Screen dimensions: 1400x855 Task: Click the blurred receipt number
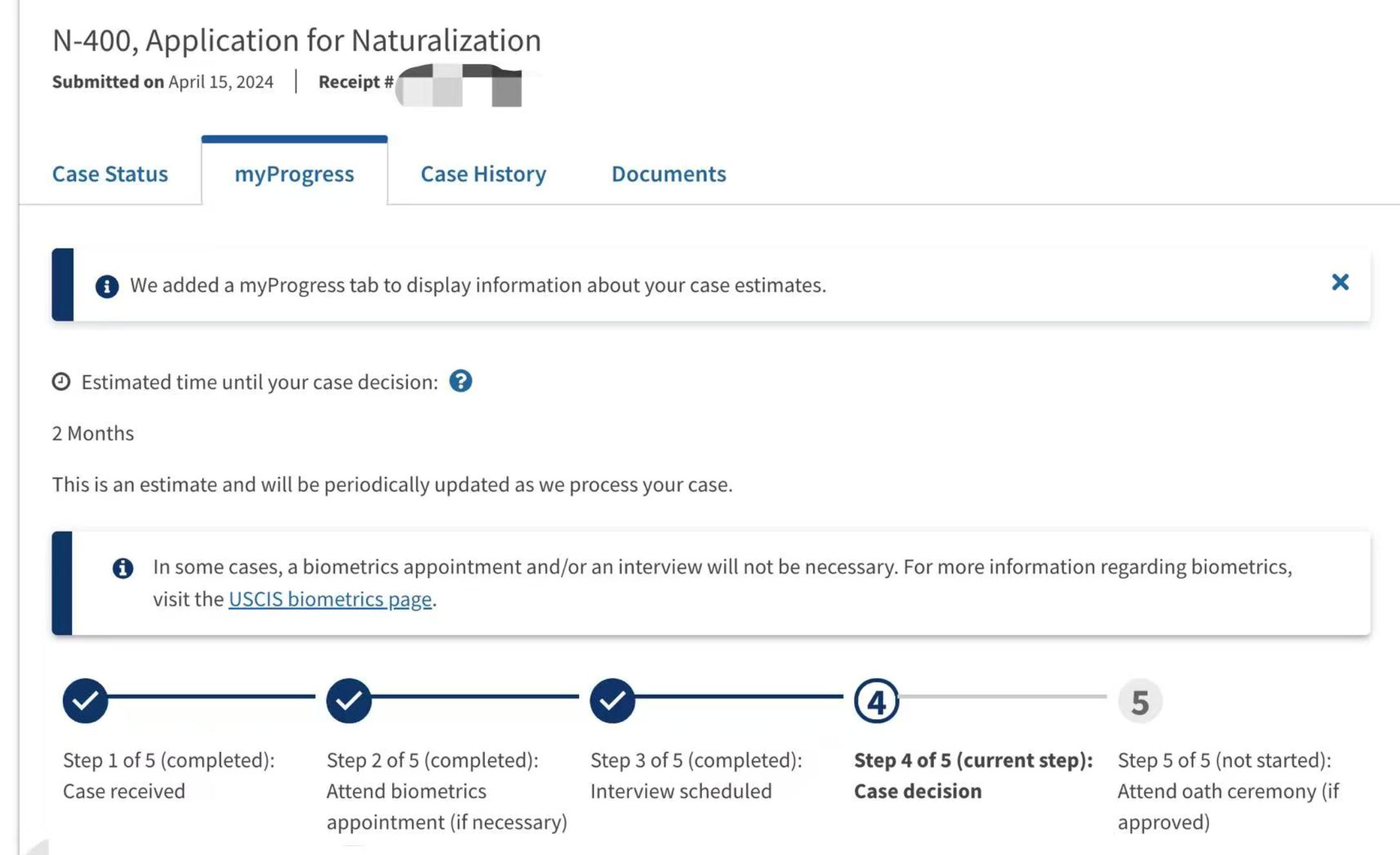point(460,85)
